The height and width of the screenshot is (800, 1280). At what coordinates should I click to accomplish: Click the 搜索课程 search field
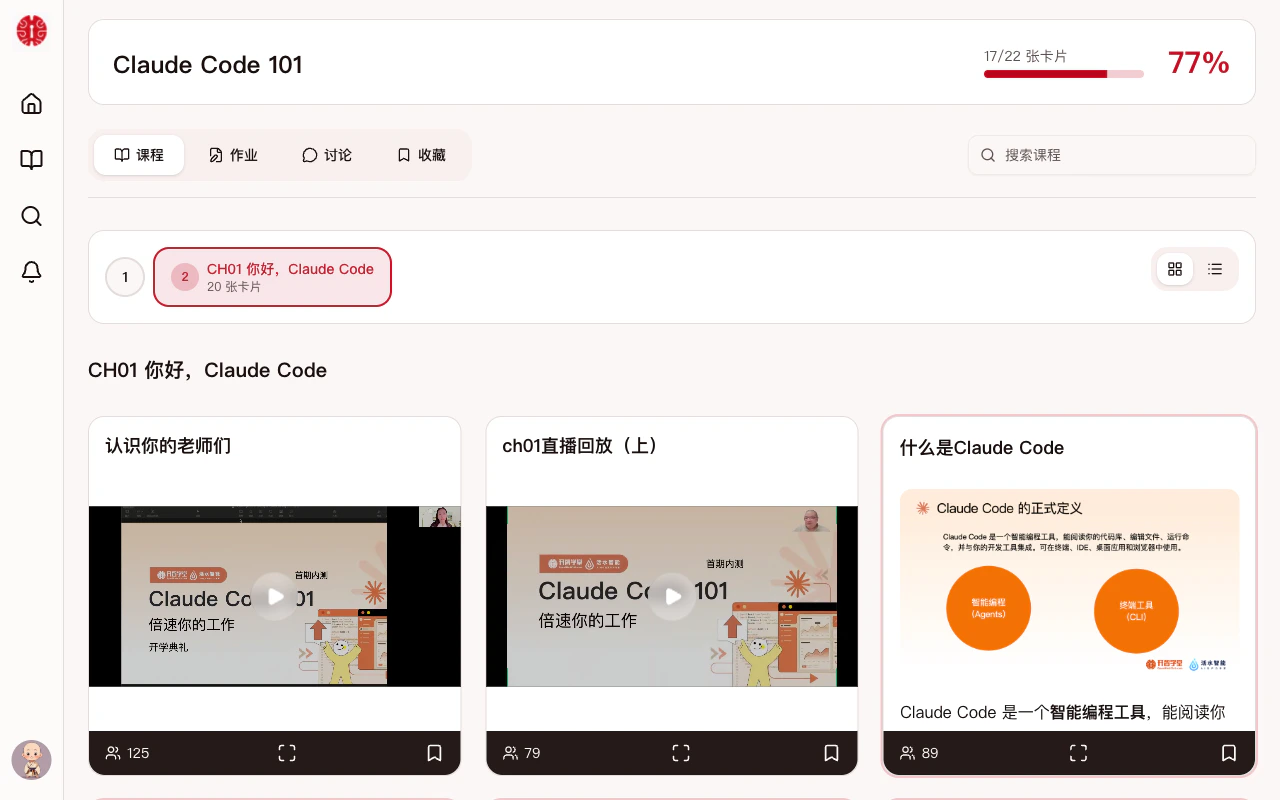tap(1111, 155)
